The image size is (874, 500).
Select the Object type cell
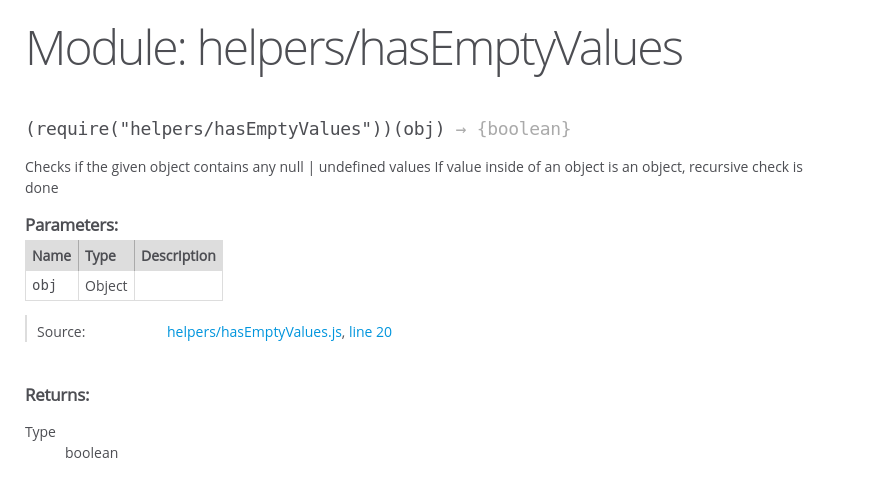(x=106, y=285)
